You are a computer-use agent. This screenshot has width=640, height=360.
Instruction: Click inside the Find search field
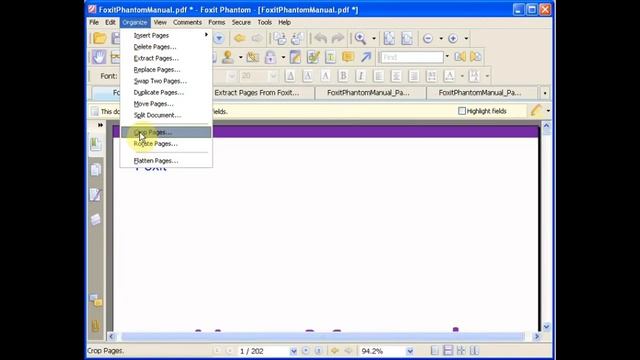click(411, 57)
